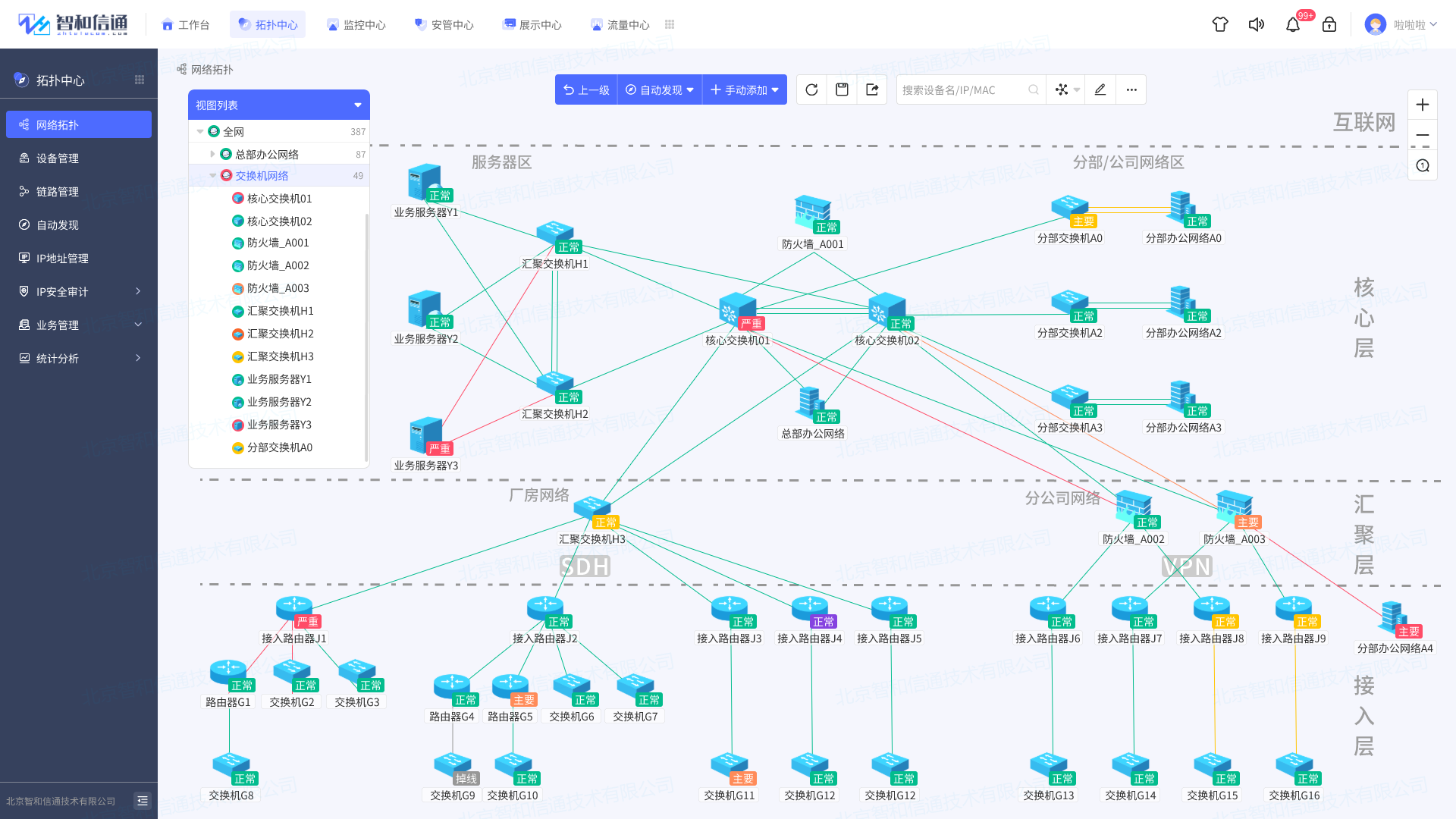Open 设备管理 in sidebar
Viewport: 1456px width, 819px height.
pyautogui.click(x=58, y=158)
